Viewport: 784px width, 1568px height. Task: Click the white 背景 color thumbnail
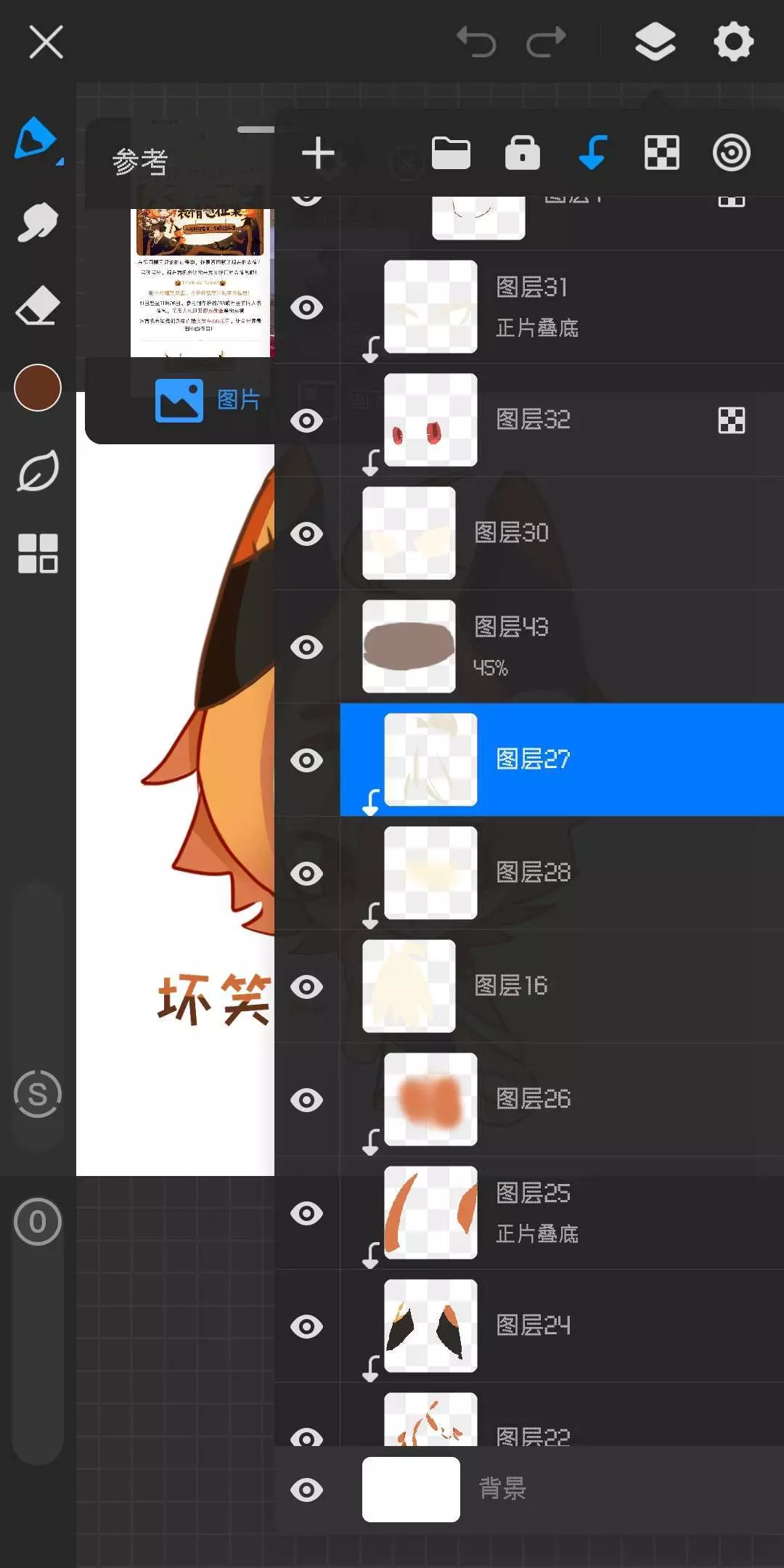(411, 1489)
